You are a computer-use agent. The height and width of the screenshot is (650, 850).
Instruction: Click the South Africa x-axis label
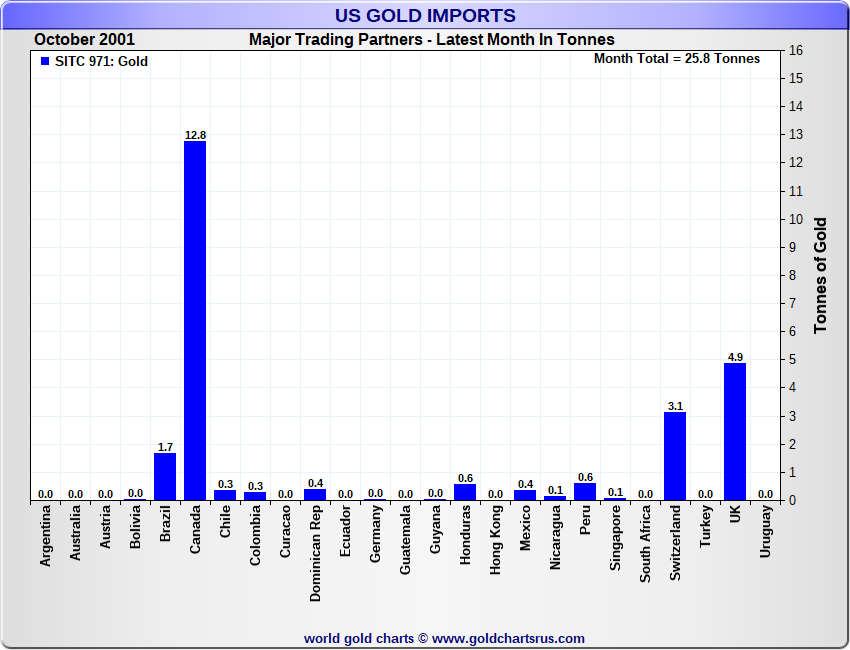point(646,545)
